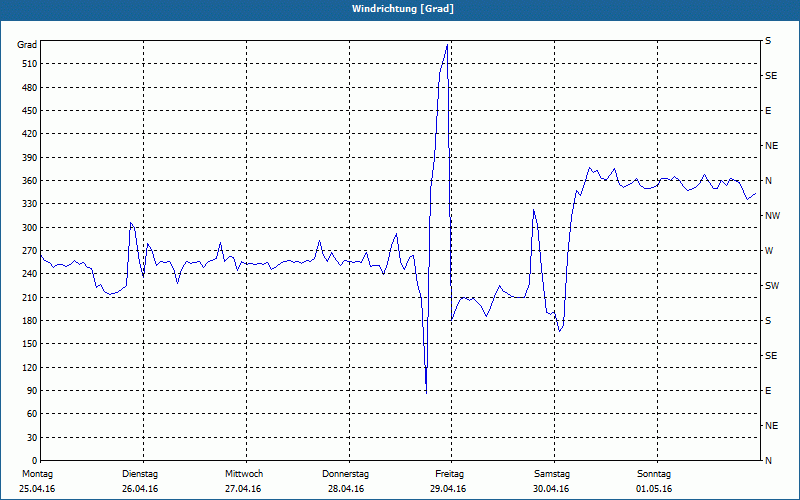The width and height of the screenshot is (800, 500).
Task: Select the 210 y-axis label
Action: [29, 297]
